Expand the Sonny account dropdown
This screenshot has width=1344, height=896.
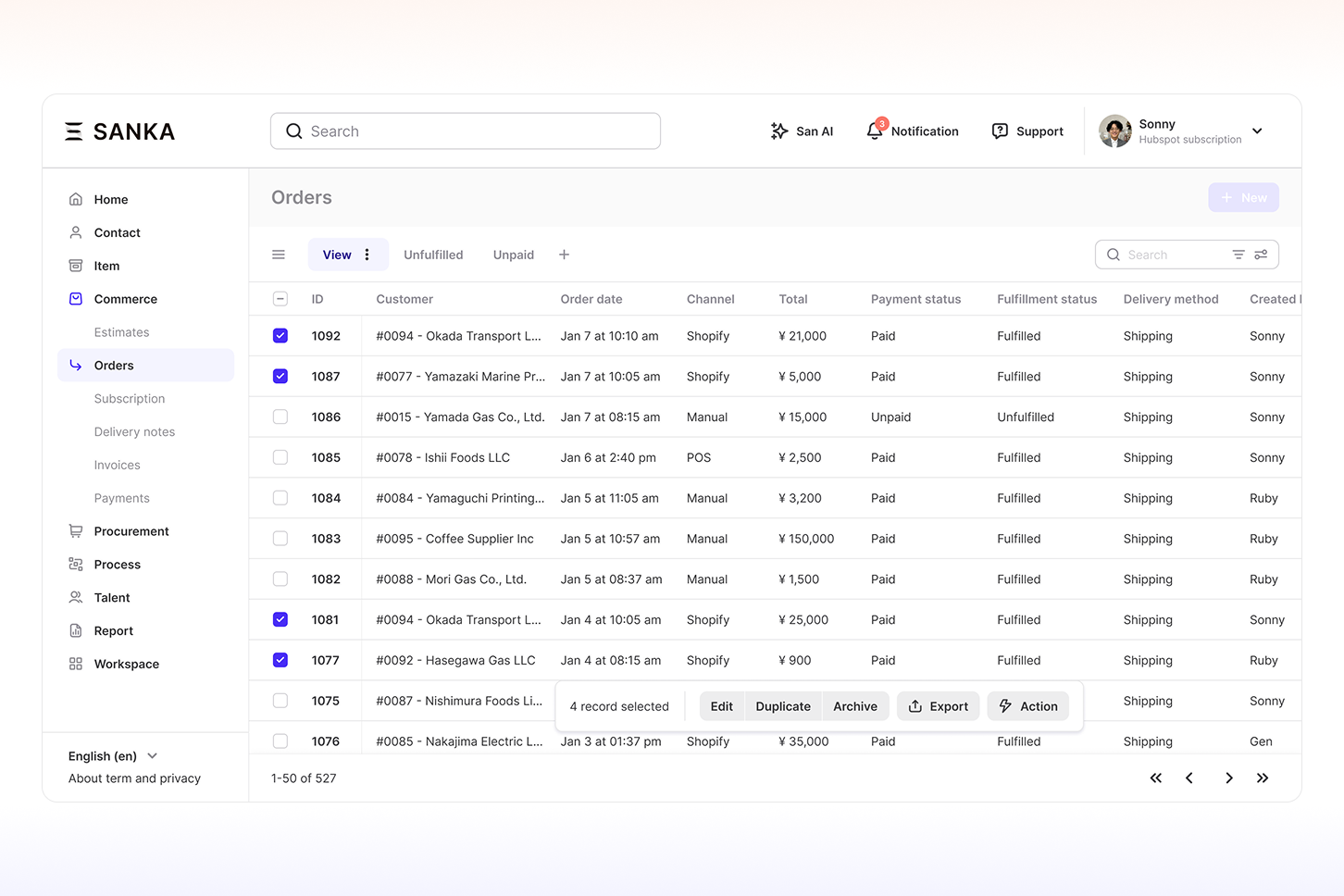[1257, 131]
